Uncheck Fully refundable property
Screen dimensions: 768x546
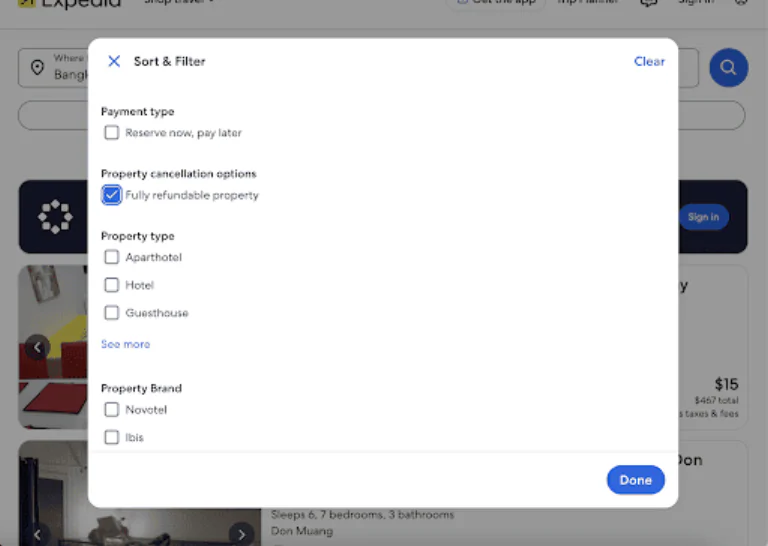pos(112,195)
